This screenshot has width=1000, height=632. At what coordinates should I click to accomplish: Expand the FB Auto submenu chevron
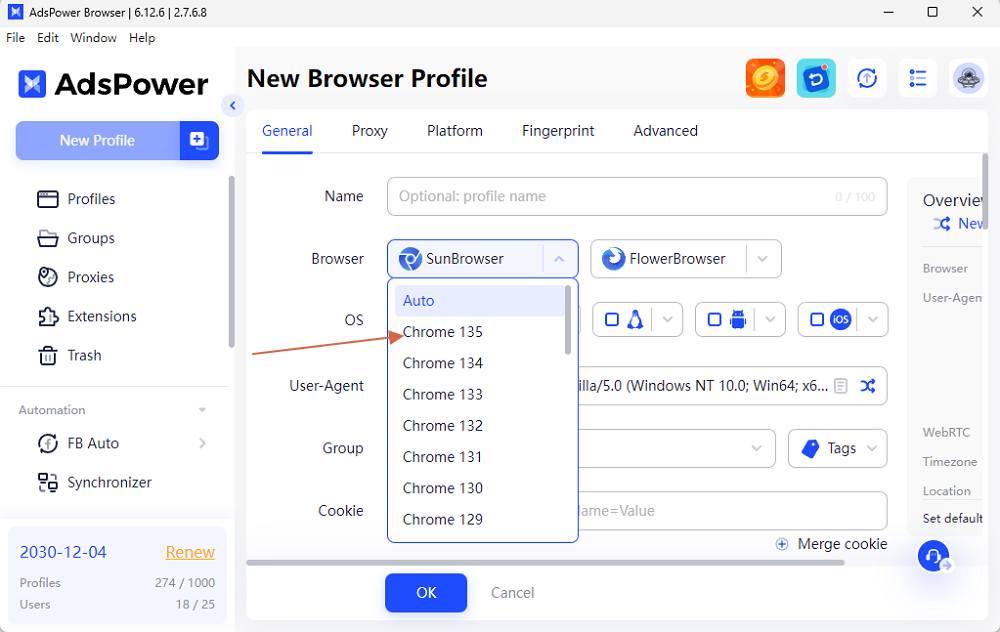pos(202,443)
